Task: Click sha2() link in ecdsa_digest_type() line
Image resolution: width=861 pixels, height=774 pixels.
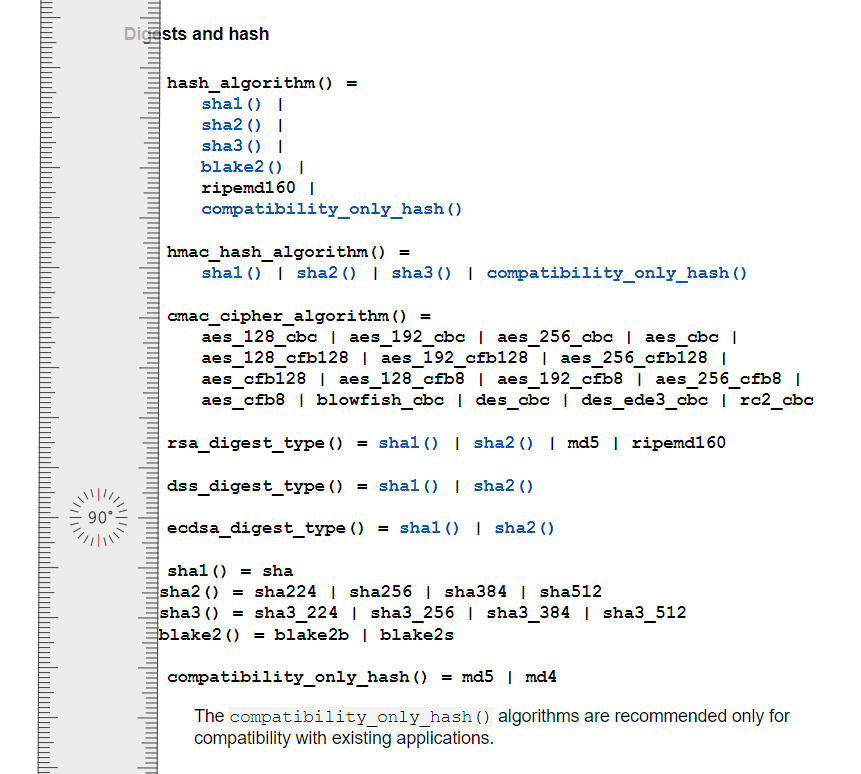Action: click(524, 528)
